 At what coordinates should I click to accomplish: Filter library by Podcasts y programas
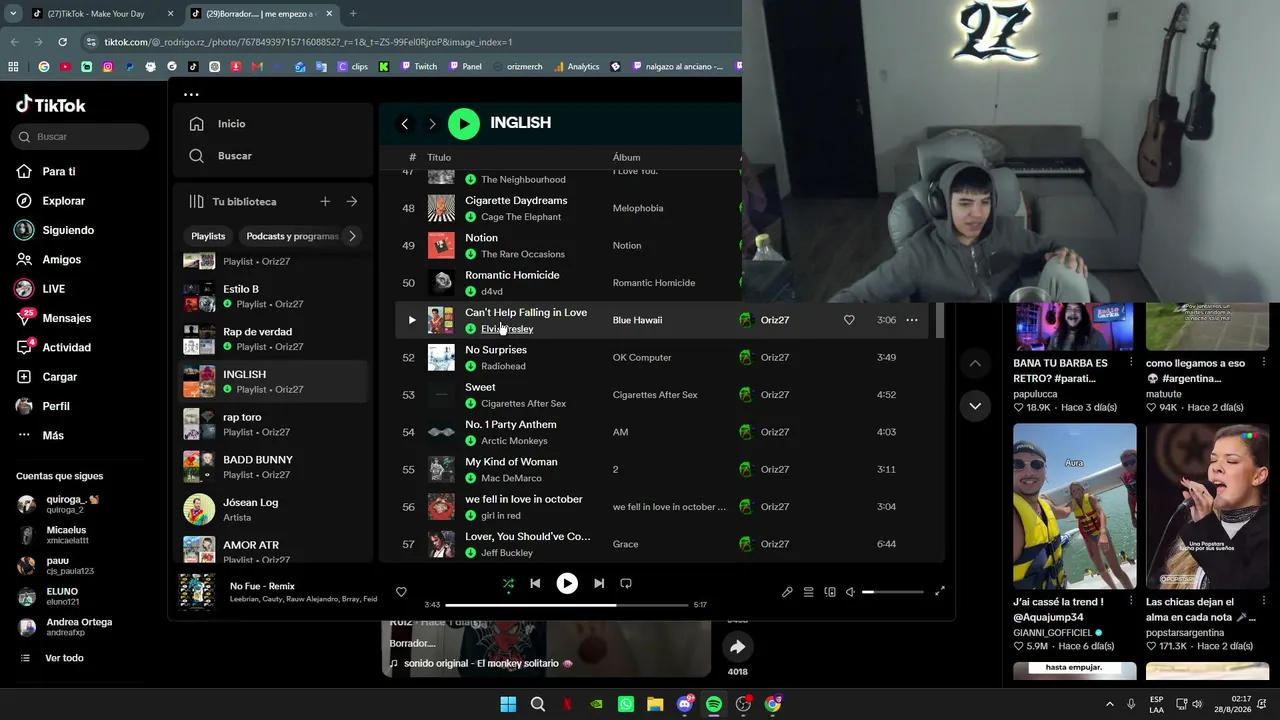coord(292,236)
